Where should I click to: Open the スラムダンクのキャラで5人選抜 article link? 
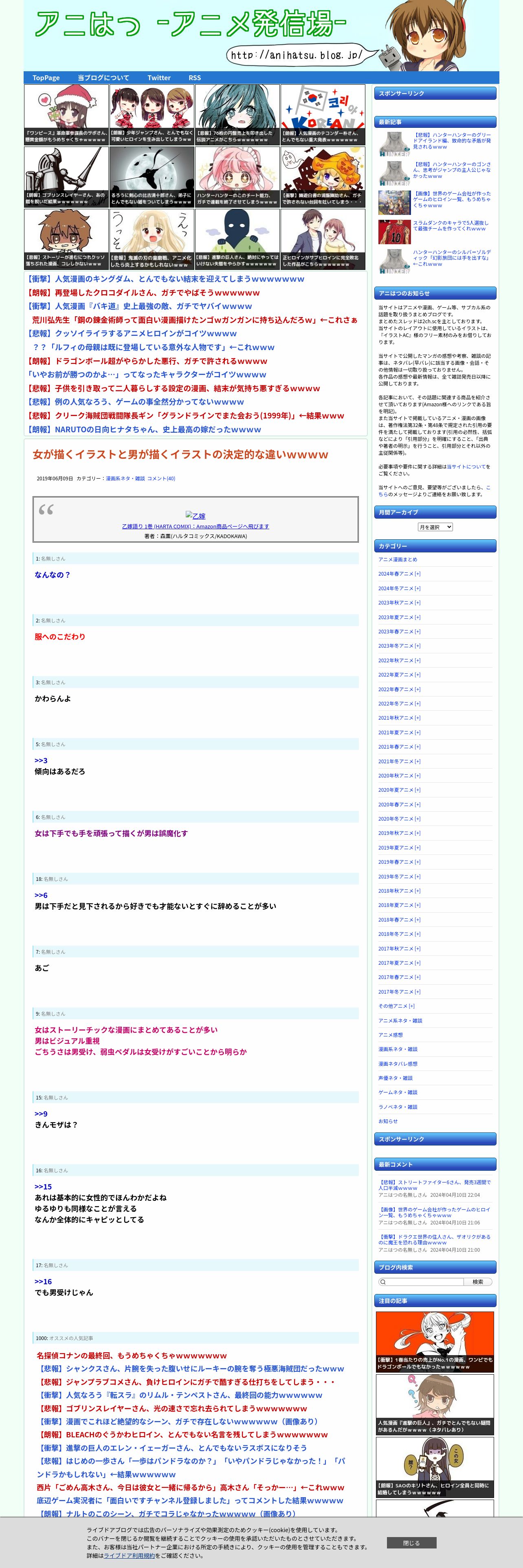coord(450,226)
